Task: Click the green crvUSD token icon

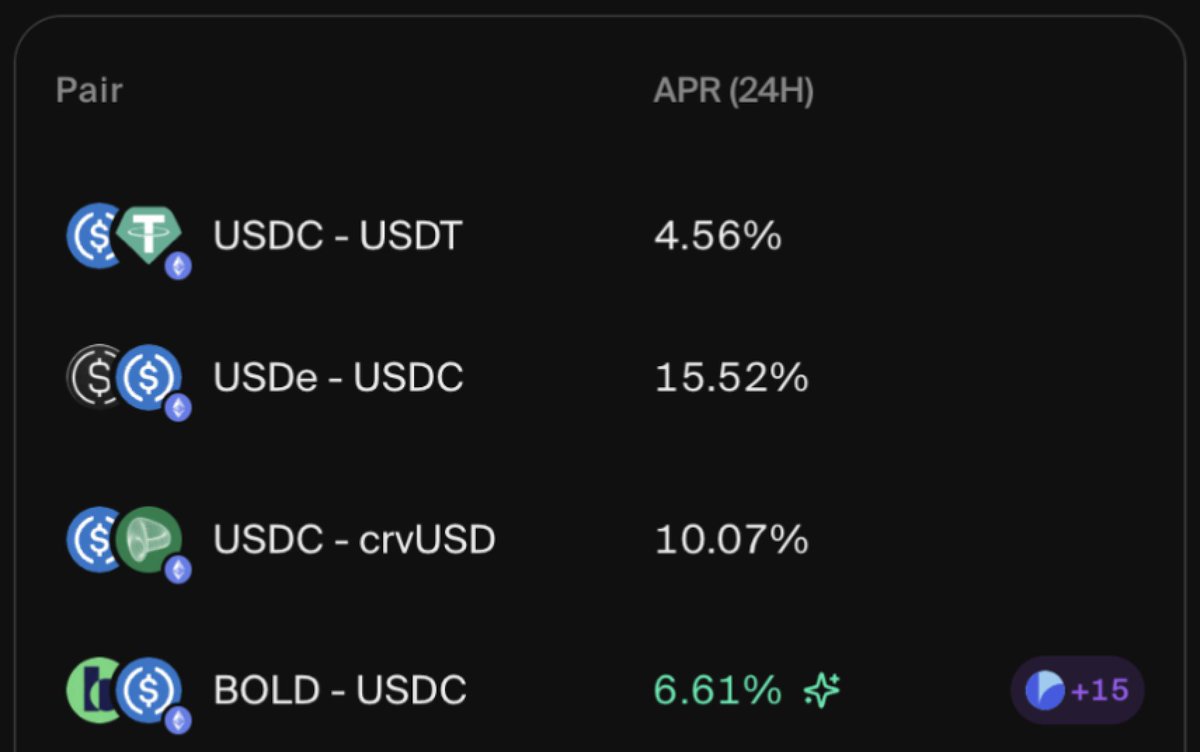Action: [x=148, y=539]
